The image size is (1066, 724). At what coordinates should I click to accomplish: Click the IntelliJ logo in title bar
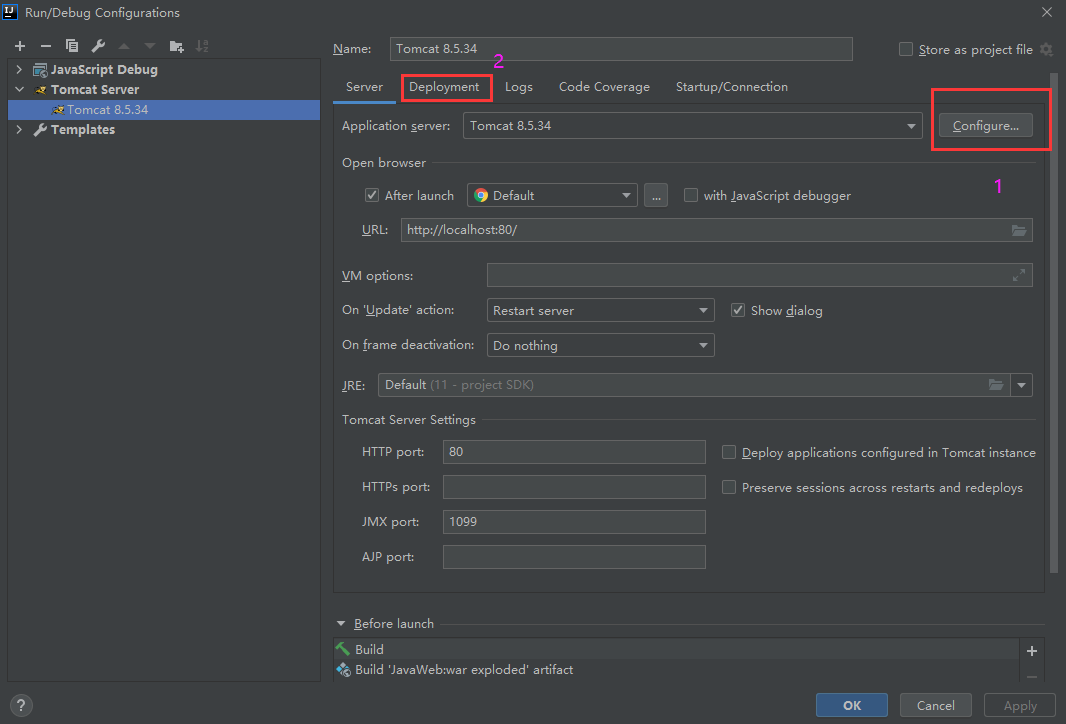[x=10, y=12]
